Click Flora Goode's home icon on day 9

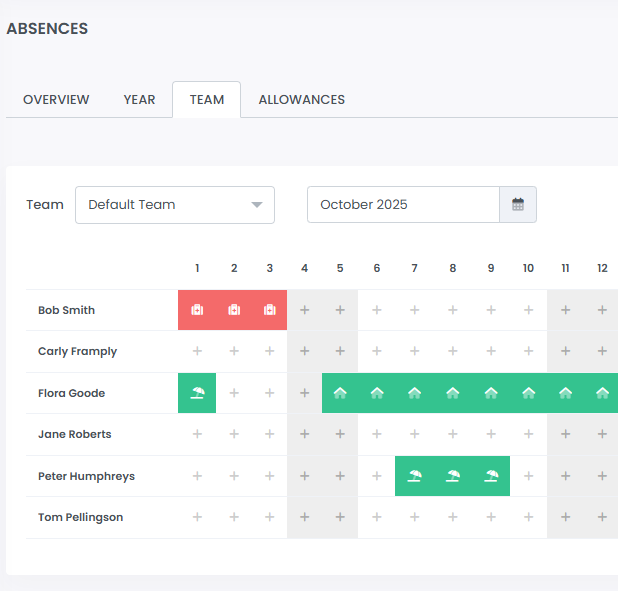point(490,393)
